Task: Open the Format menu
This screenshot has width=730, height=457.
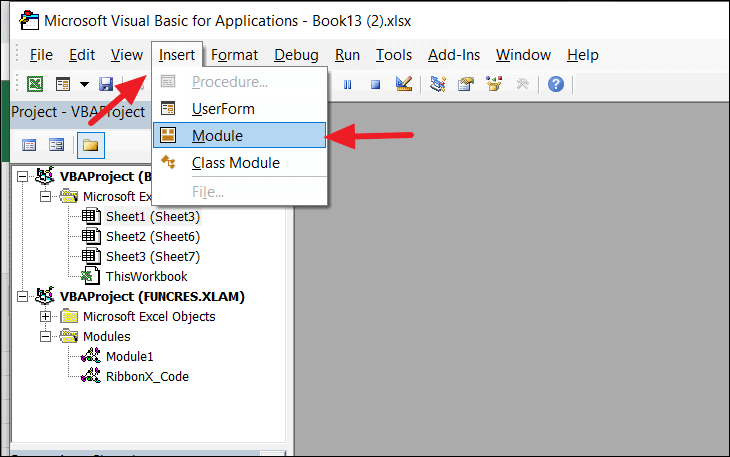Action: pos(234,55)
